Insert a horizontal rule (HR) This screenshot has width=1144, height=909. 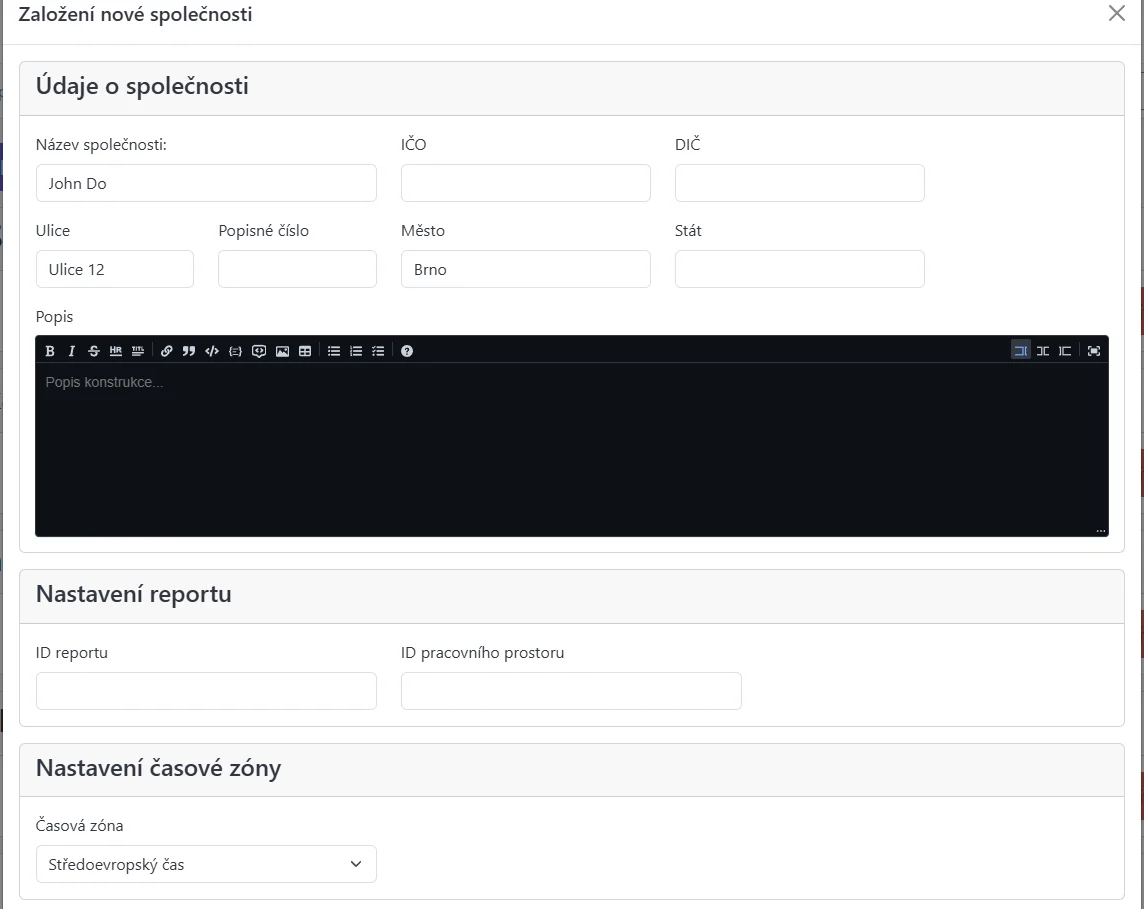tap(116, 351)
